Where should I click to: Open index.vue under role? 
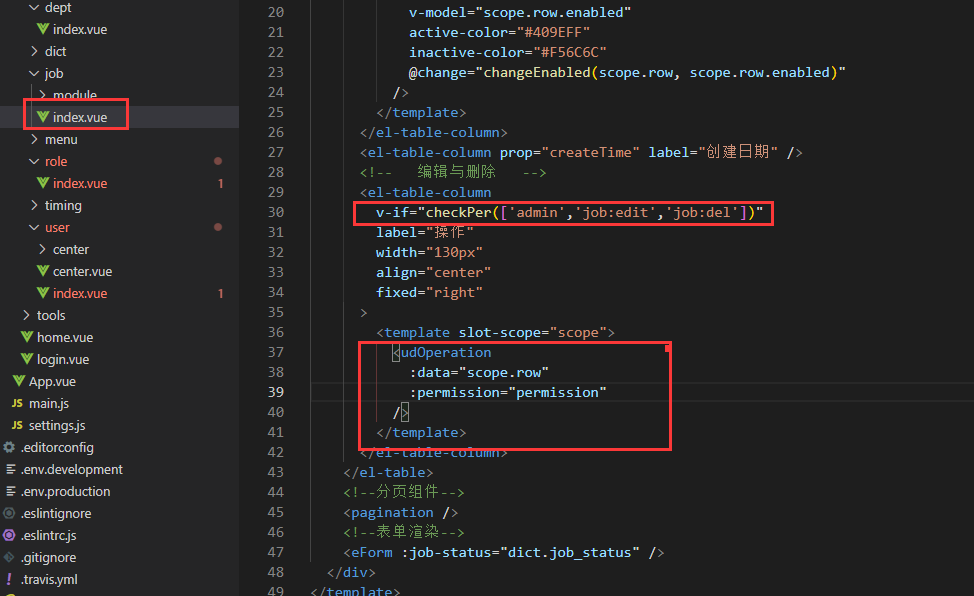pyautogui.click(x=80, y=183)
